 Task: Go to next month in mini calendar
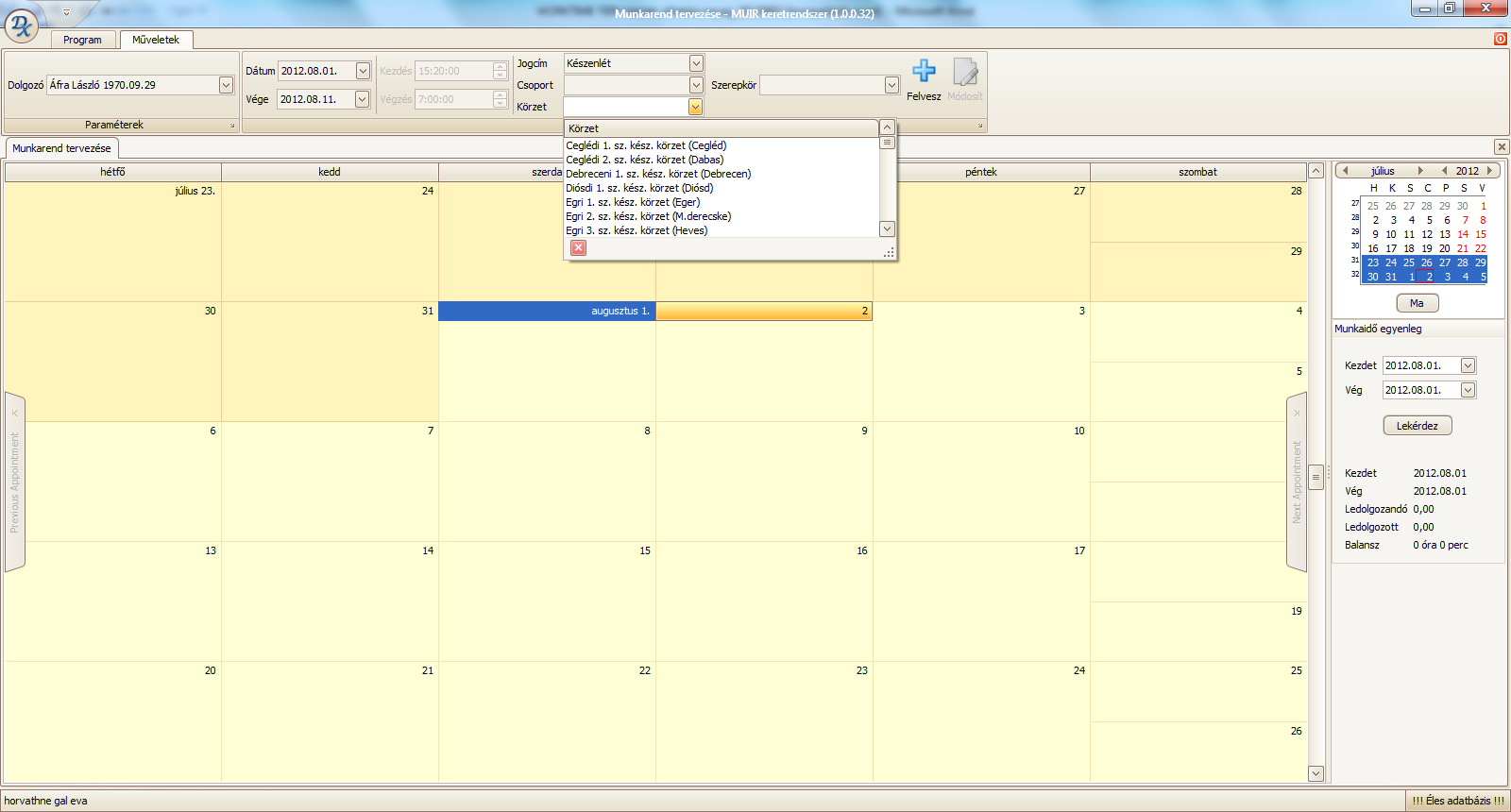(1420, 171)
